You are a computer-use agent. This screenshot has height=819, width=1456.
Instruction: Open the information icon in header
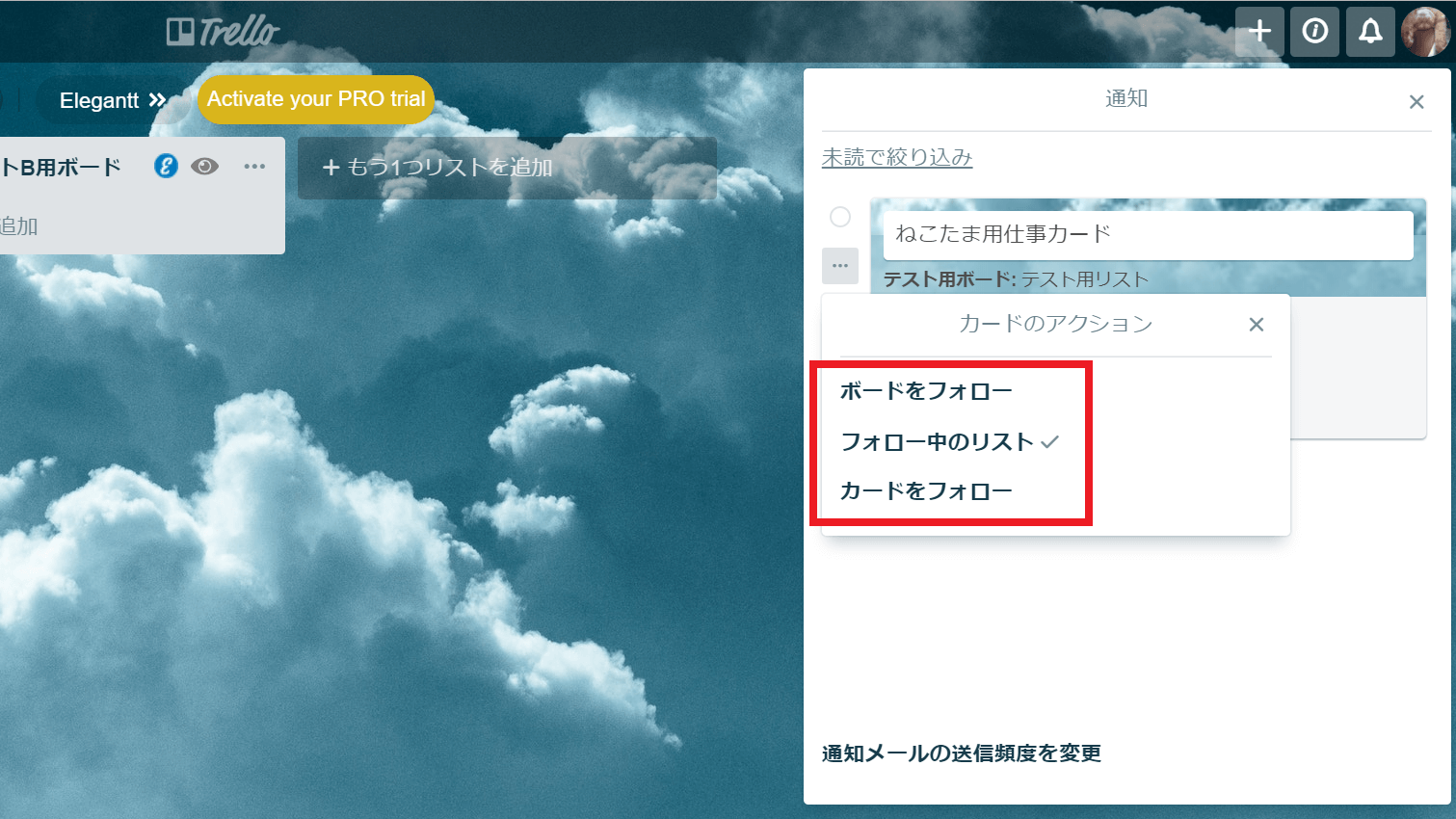(1314, 32)
